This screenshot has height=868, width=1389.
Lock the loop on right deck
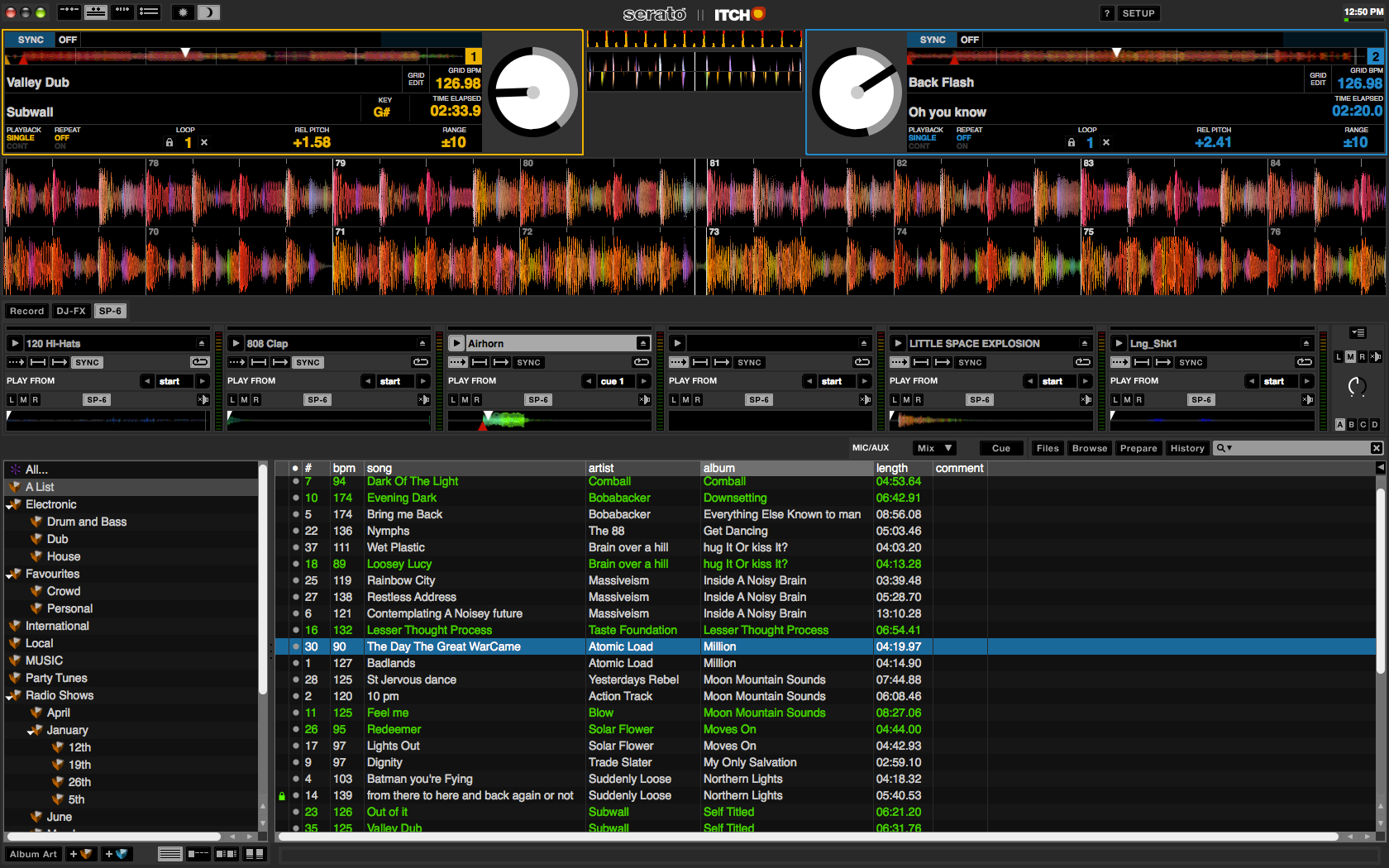pos(1071,142)
